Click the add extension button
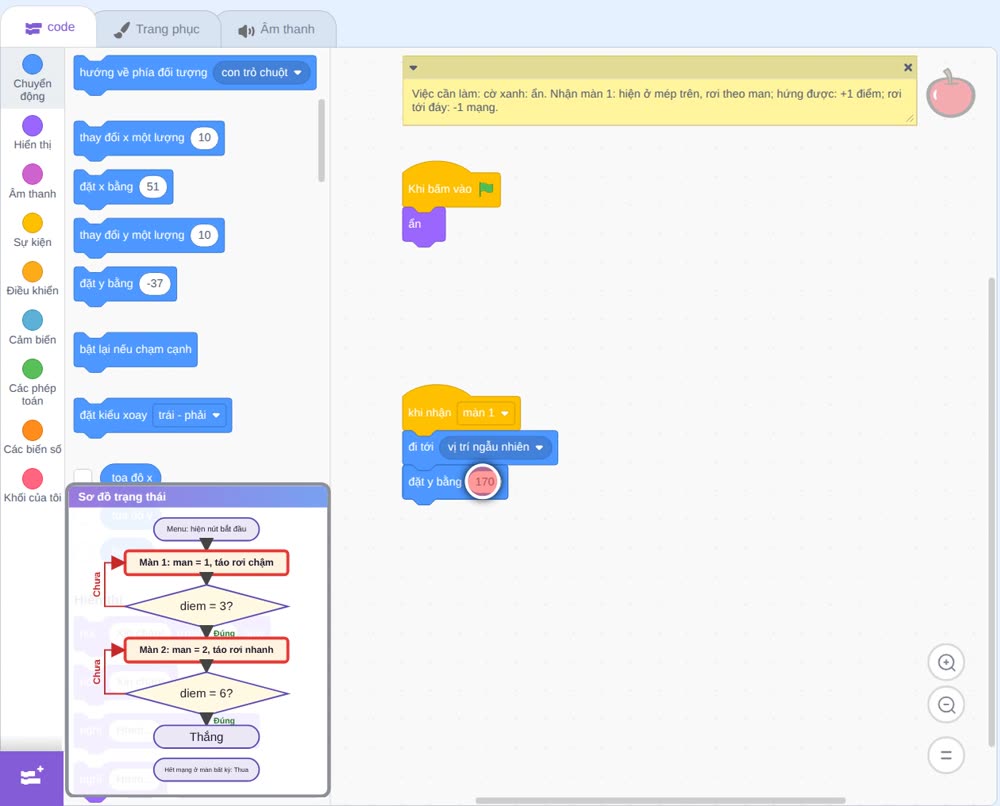This screenshot has width=1000, height=806. [32, 777]
